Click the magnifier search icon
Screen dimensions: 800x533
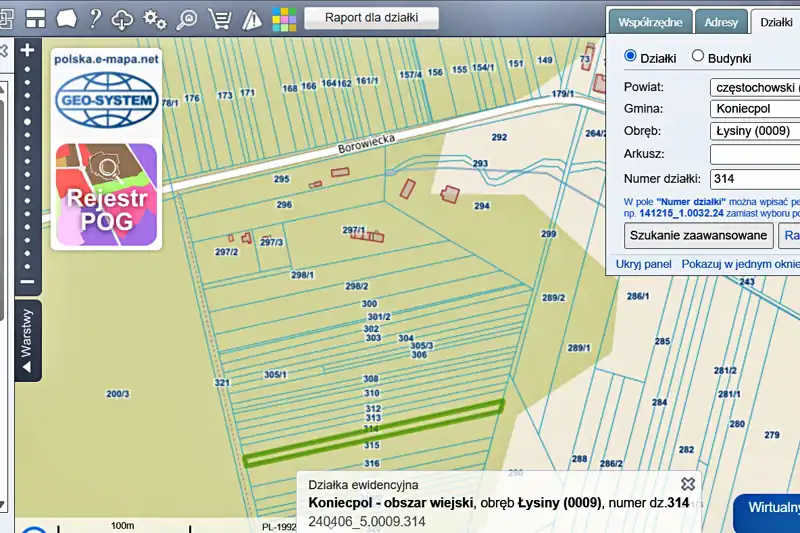[x=187, y=18]
